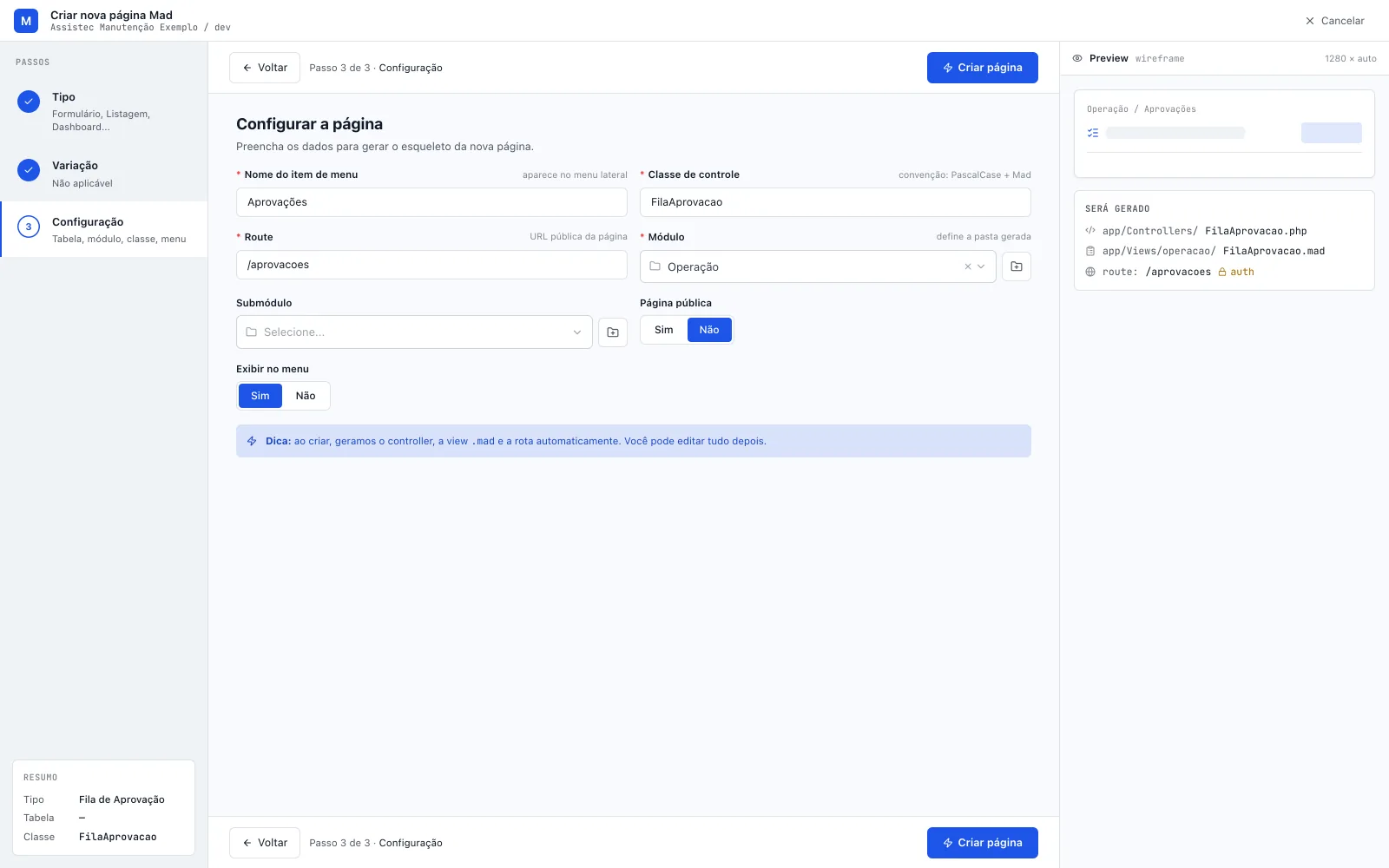This screenshot has height=868, width=1389.
Task: Click folder icon inside Módulo field
Action: coord(655,266)
